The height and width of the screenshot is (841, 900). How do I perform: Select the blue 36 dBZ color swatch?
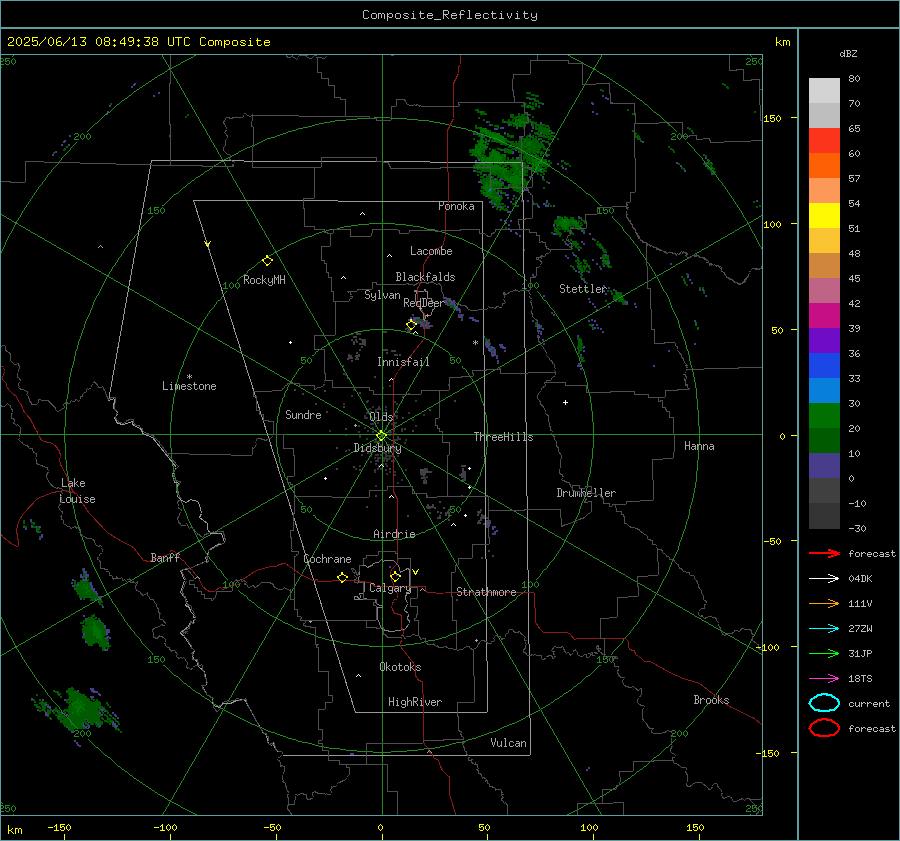pyautogui.click(x=824, y=365)
